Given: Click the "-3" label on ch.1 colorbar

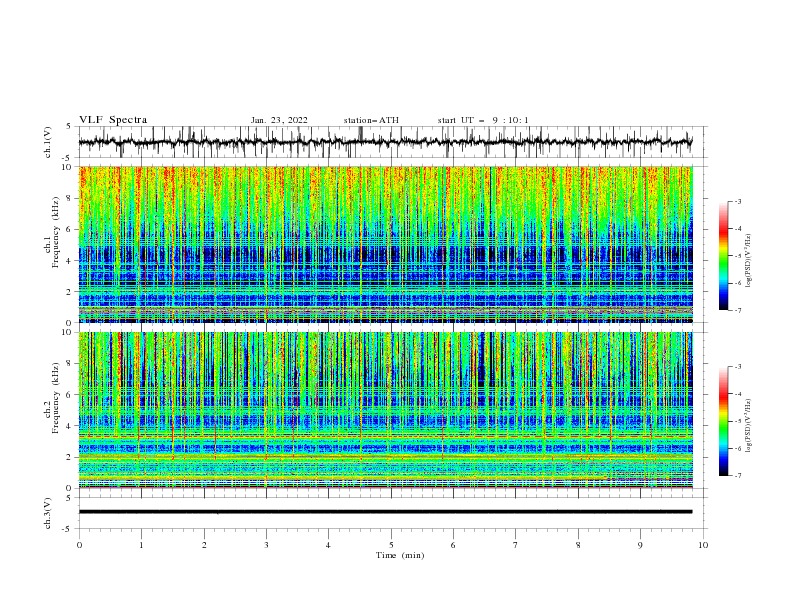Looking at the screenshot, I should click(737, 201).
